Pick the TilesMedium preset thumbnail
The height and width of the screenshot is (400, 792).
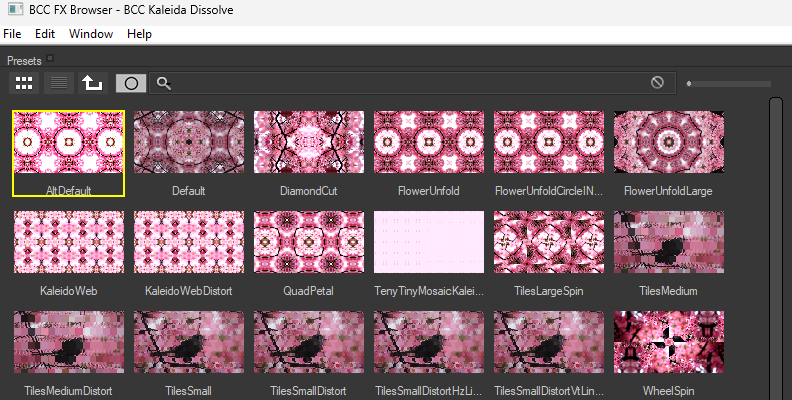click(x=669, y=242)
